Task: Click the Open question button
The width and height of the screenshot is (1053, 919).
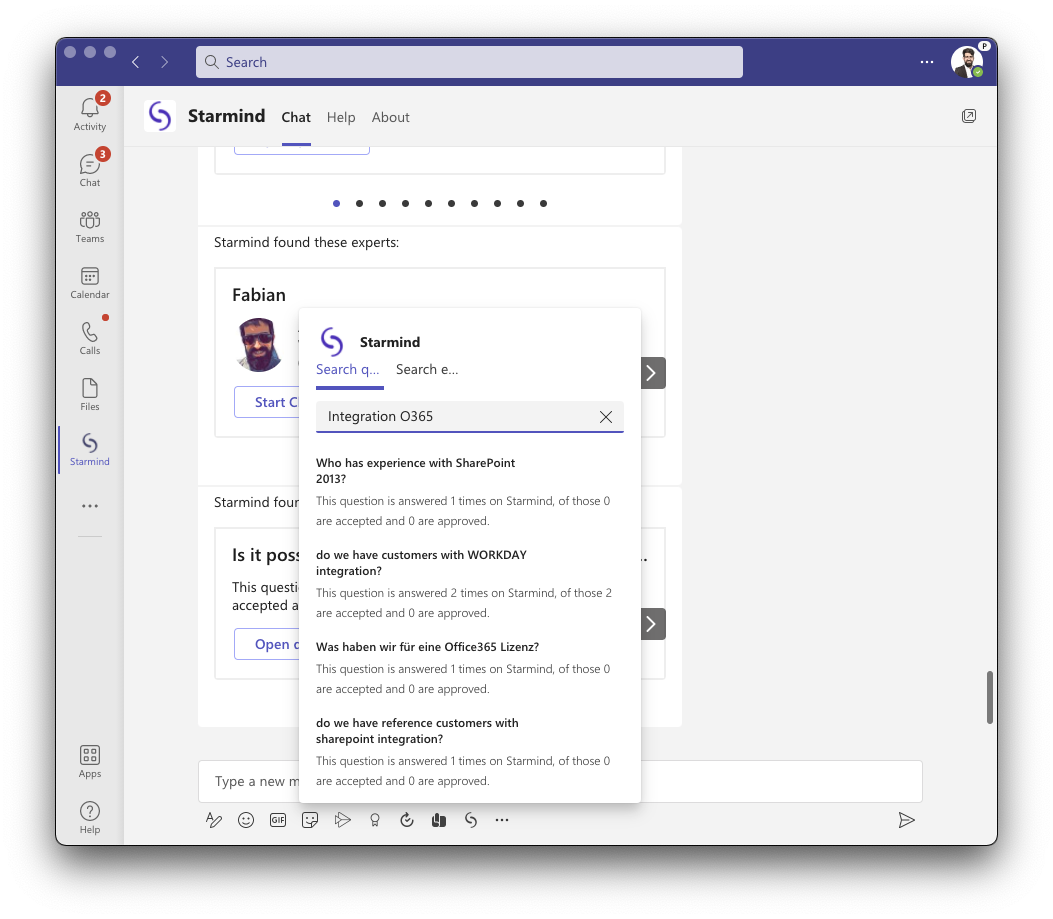Action: pyautogui.click(x=267, y=644)
